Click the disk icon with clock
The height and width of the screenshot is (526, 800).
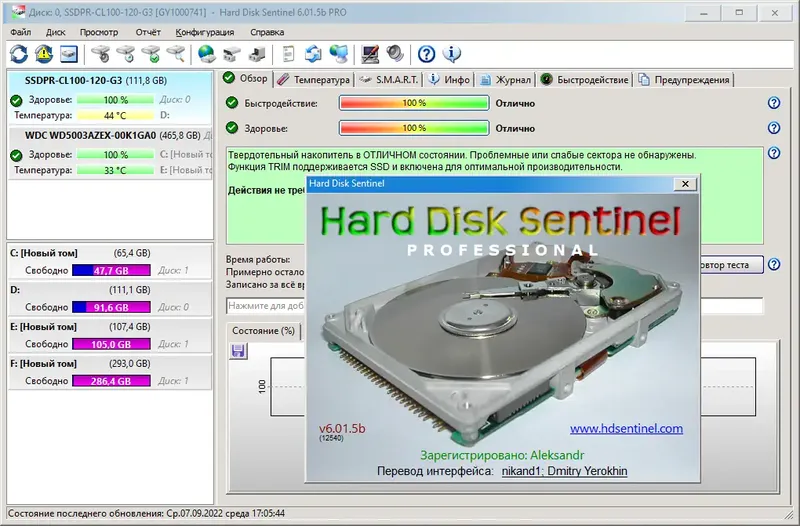tap(126, 54)
